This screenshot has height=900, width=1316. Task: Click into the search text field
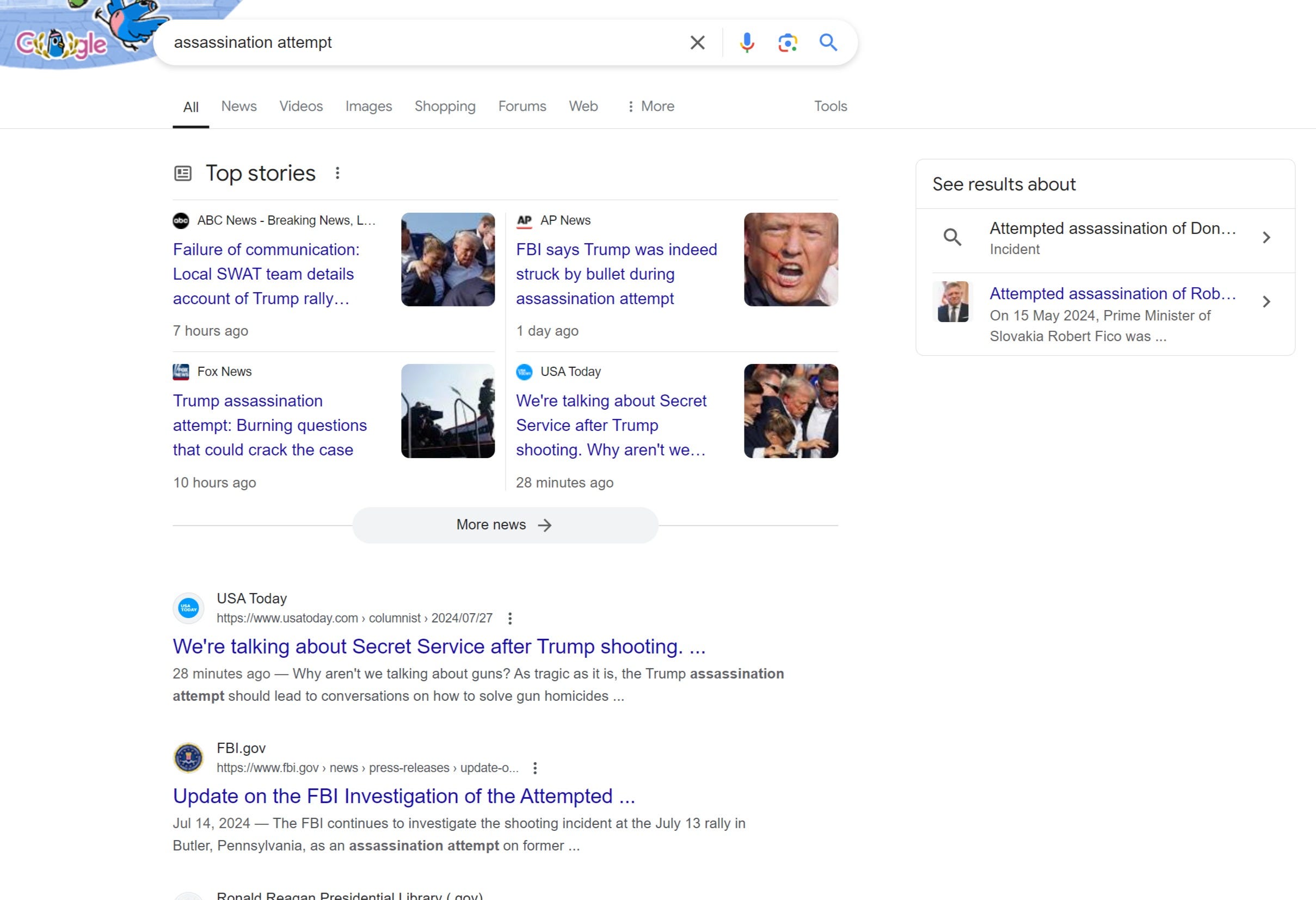pos(419,42)
